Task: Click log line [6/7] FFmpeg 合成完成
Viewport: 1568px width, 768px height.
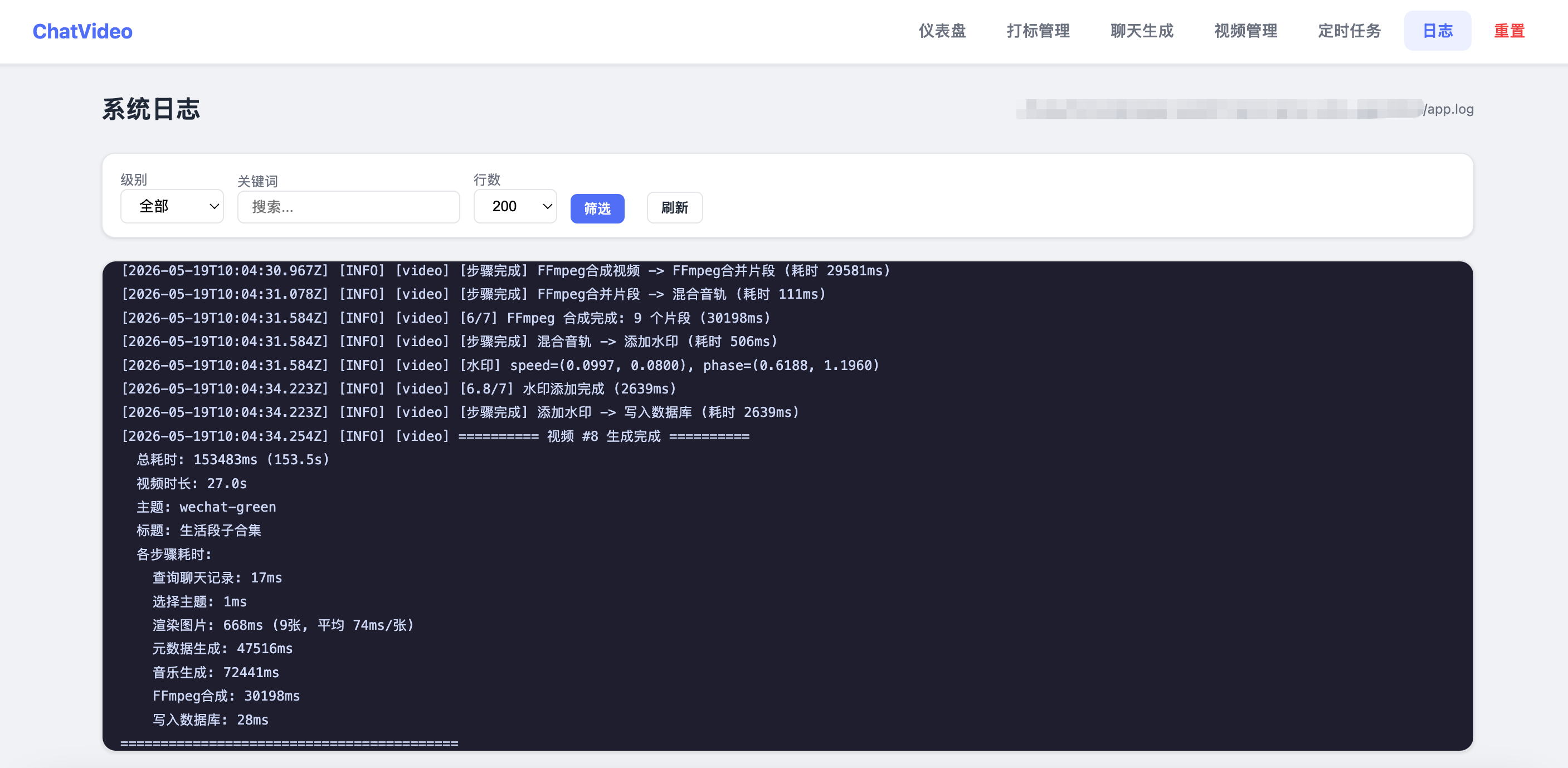Action: click(446, 318)
